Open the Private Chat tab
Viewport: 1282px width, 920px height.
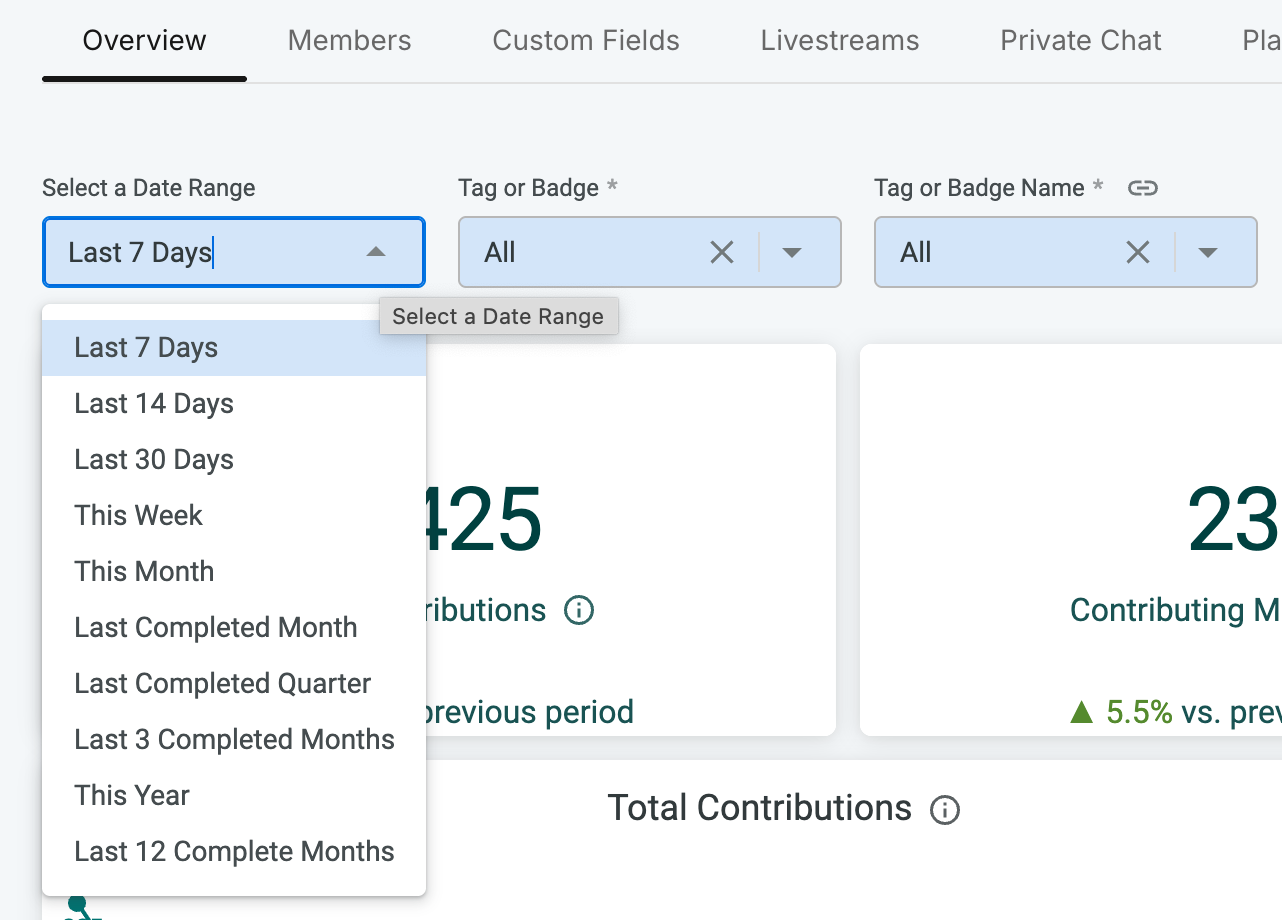1080,41
